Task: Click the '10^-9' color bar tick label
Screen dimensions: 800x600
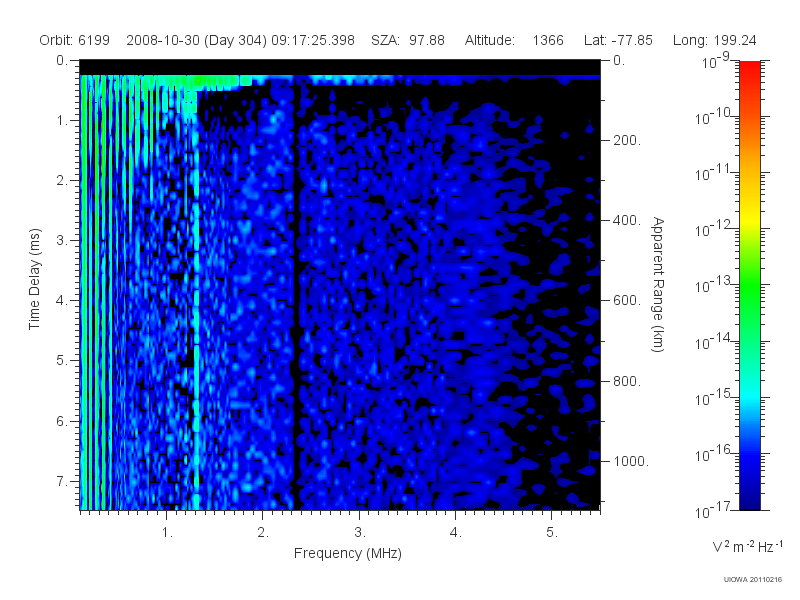Action: [716, 61]
